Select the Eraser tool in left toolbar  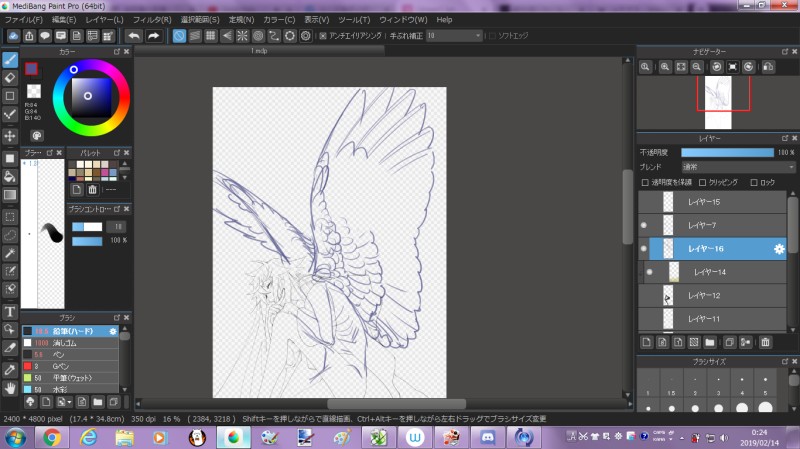coord(10,77)
